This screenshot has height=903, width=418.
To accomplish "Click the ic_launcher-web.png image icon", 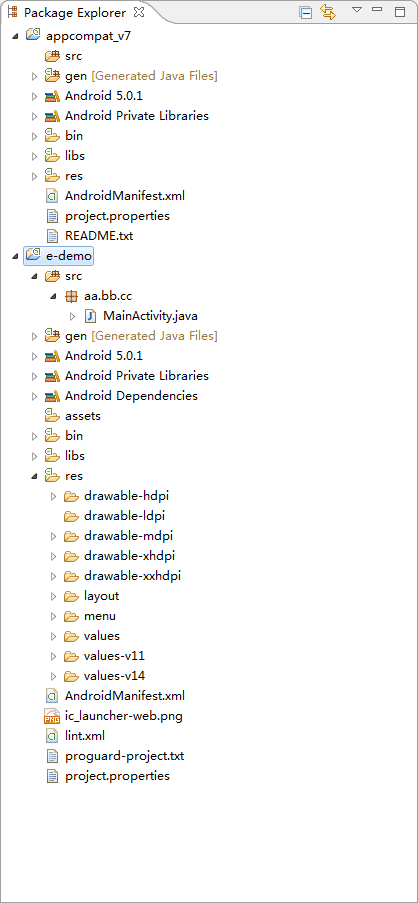I will (52, 716).
